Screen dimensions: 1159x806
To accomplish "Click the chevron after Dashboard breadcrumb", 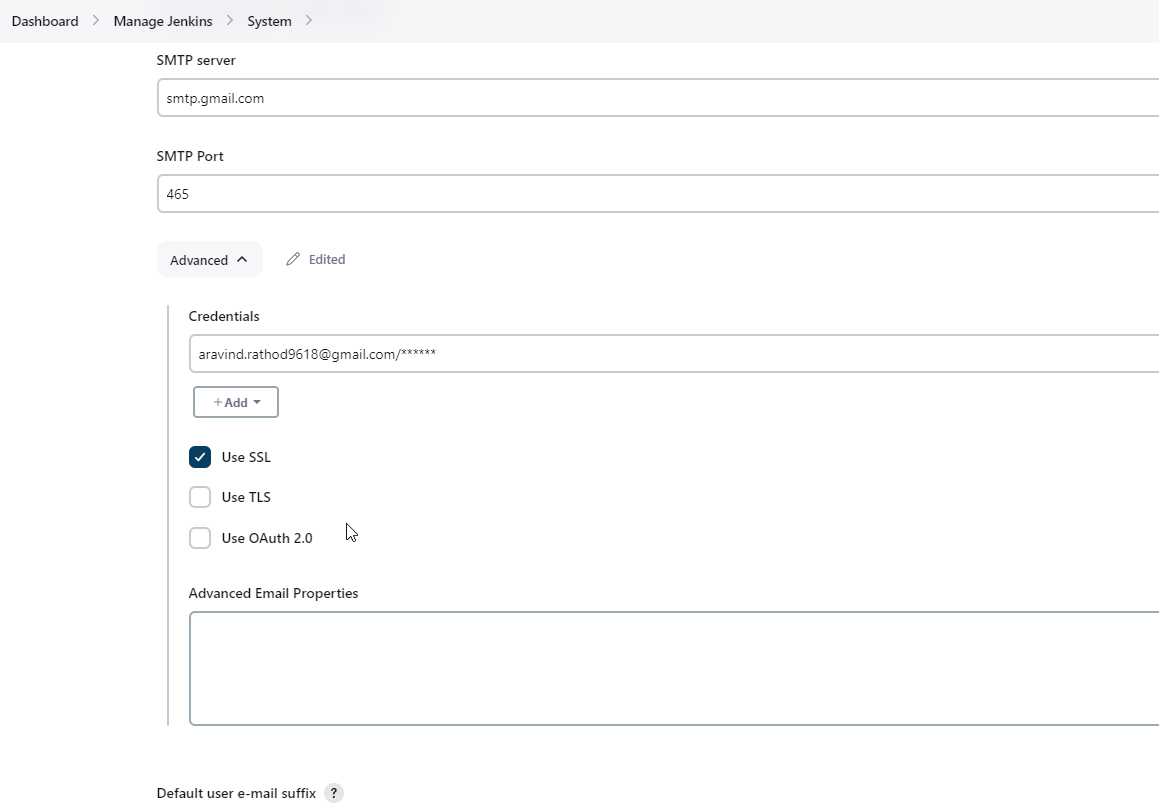I will tap(96, 21).
